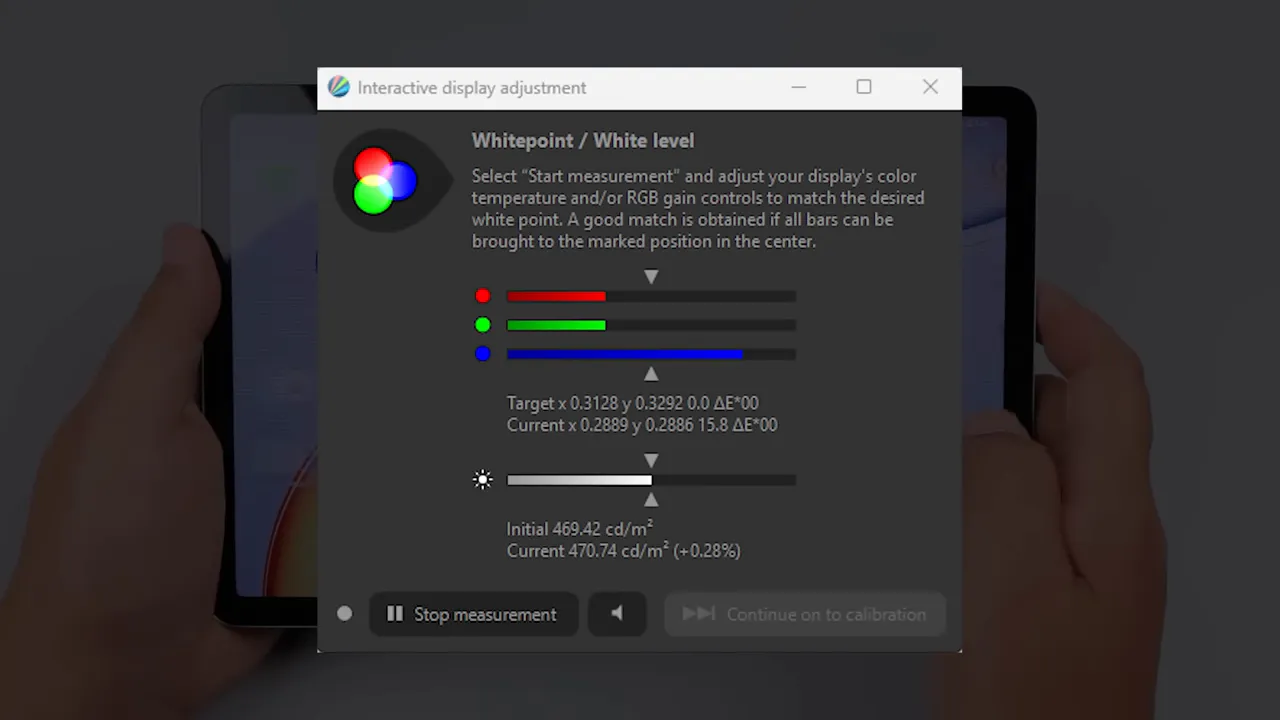Toggle the sound speaker button
The image size is (1280, 720).
click(617, 614)
